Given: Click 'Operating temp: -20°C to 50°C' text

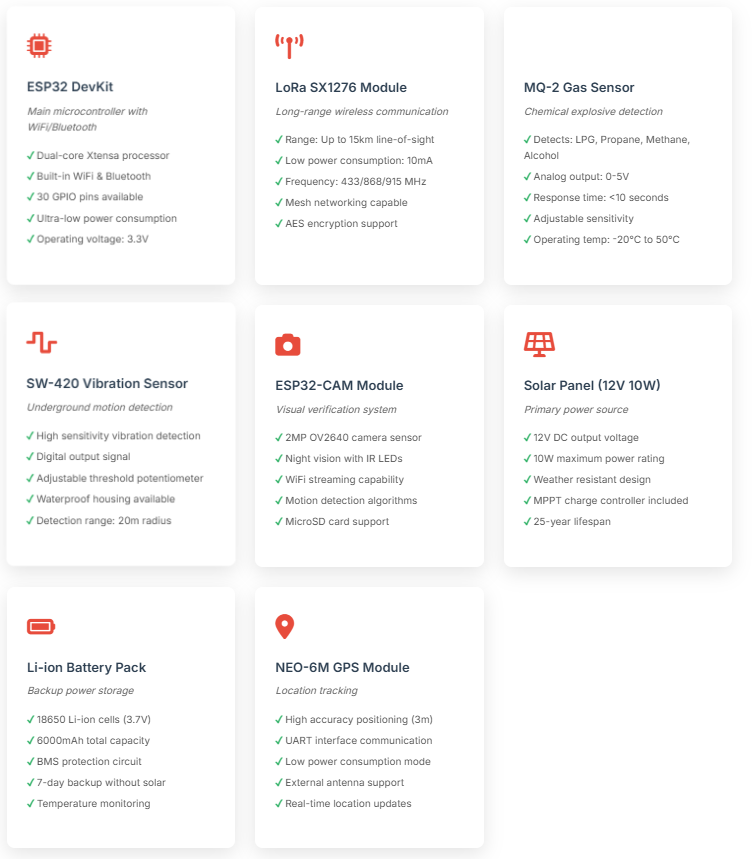Looking at the screenshot, I should 606,239.
